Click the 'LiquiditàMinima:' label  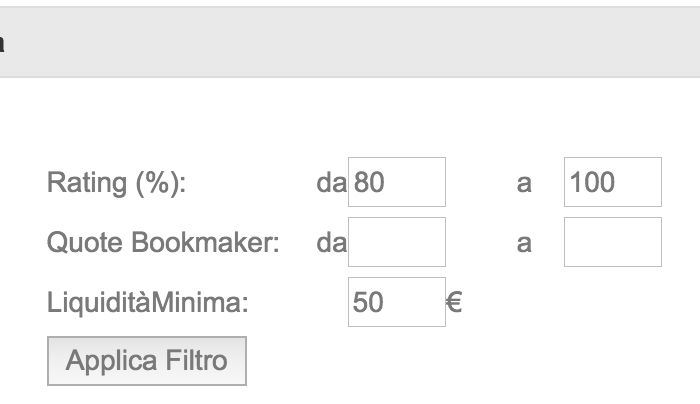(x=147, y=303)
